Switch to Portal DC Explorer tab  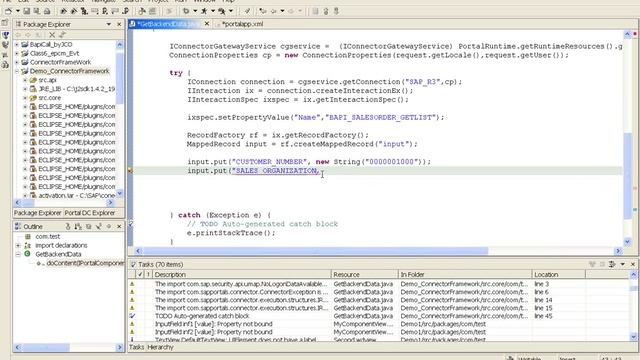90,213
